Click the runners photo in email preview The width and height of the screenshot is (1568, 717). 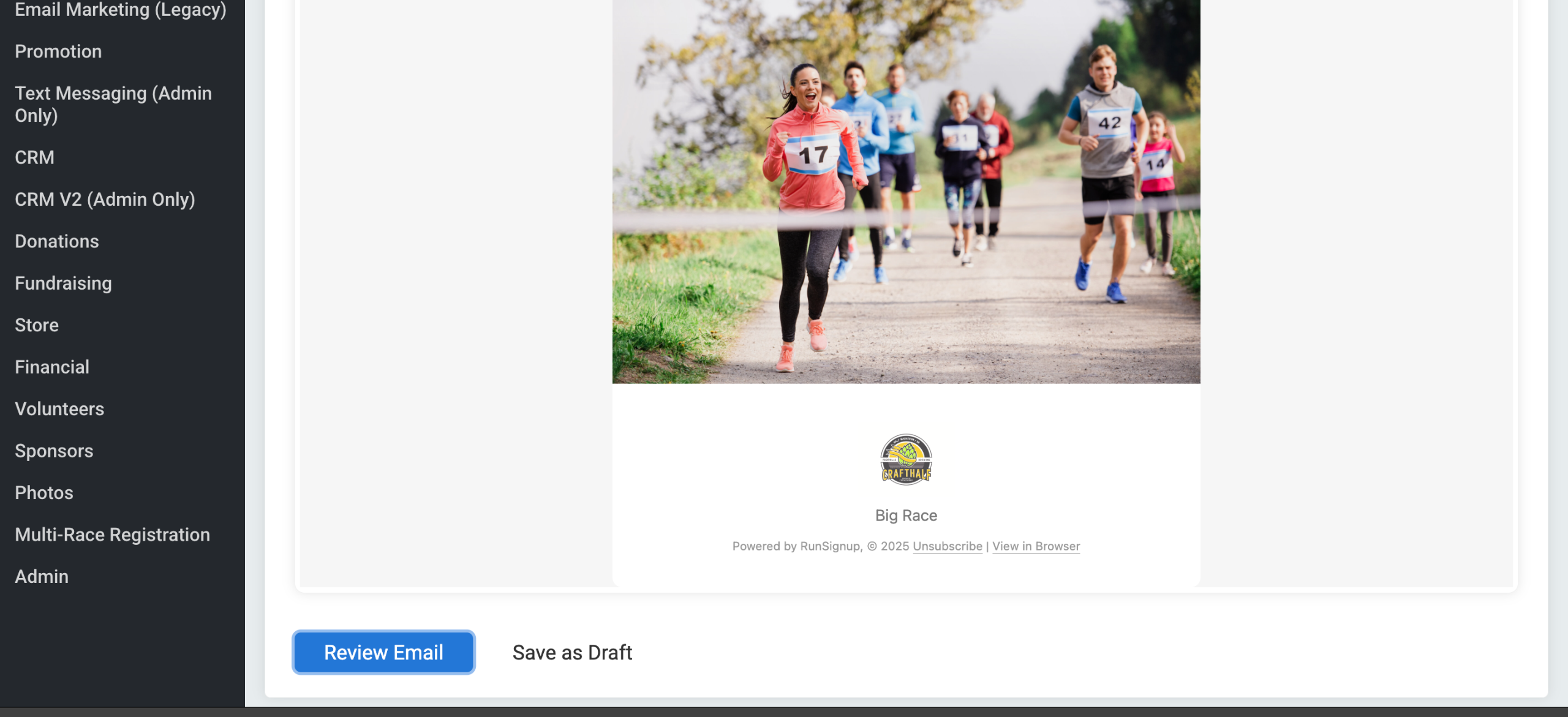tap(906, 192)
